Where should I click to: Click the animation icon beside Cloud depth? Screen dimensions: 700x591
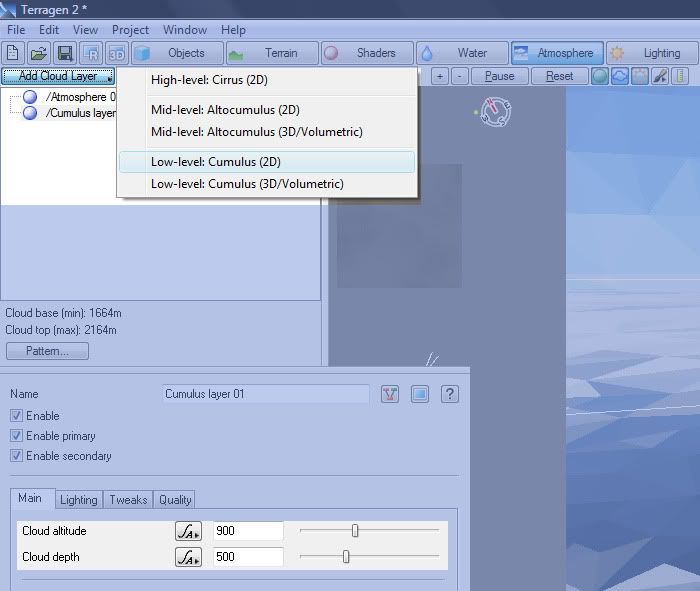pos(187,557)
